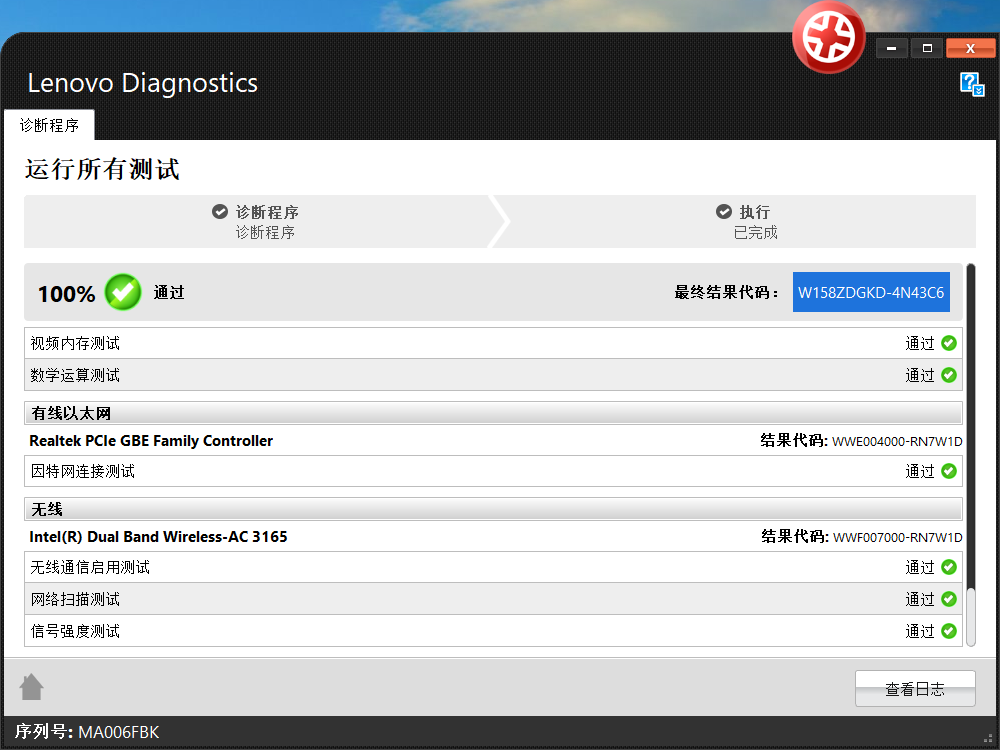This screenshot has width=1000, height=750.
Task: Click the pass icon next to 视频内存测试
Action: (948, 342)
